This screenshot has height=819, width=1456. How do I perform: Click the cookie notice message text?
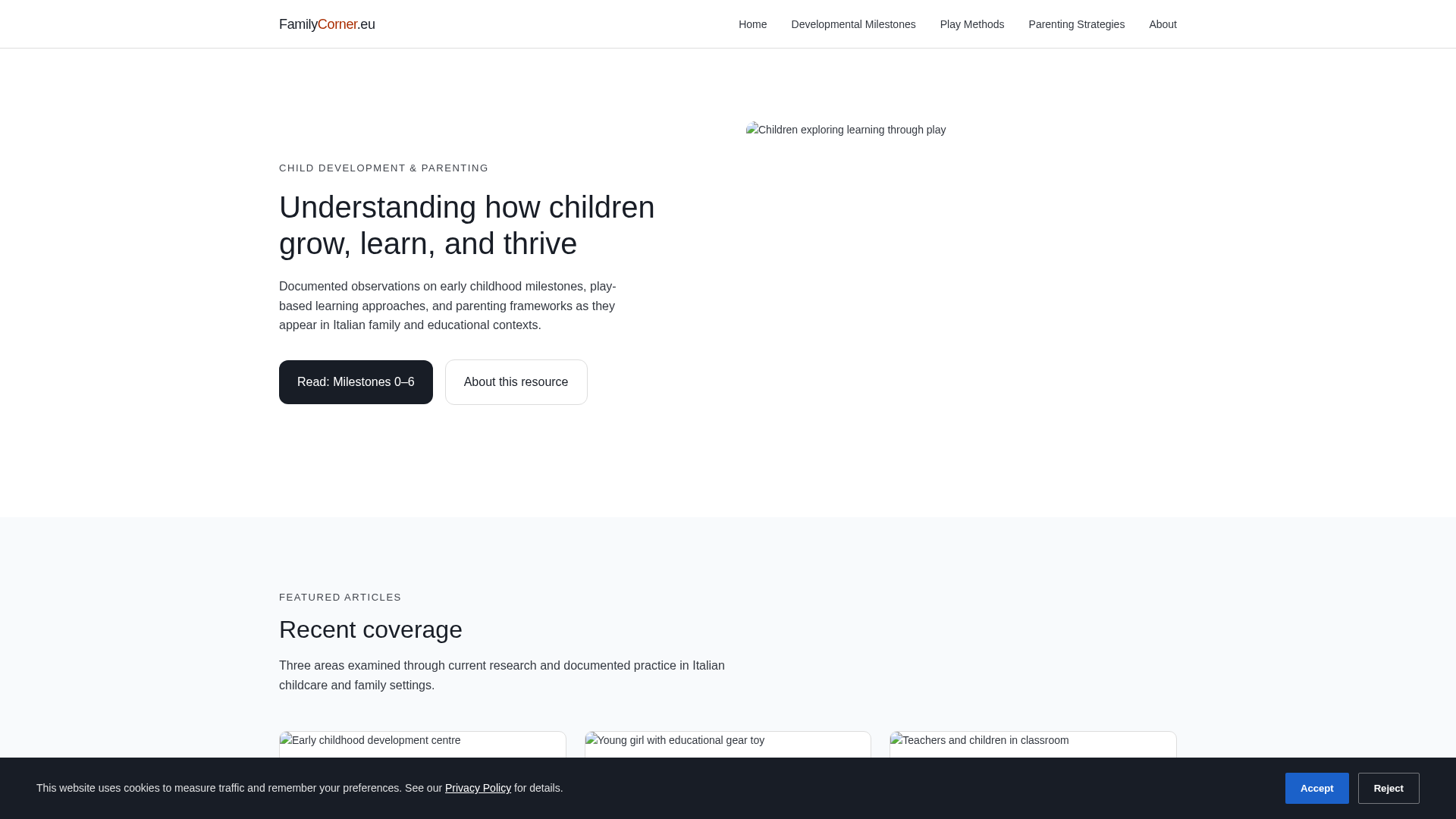300,788
